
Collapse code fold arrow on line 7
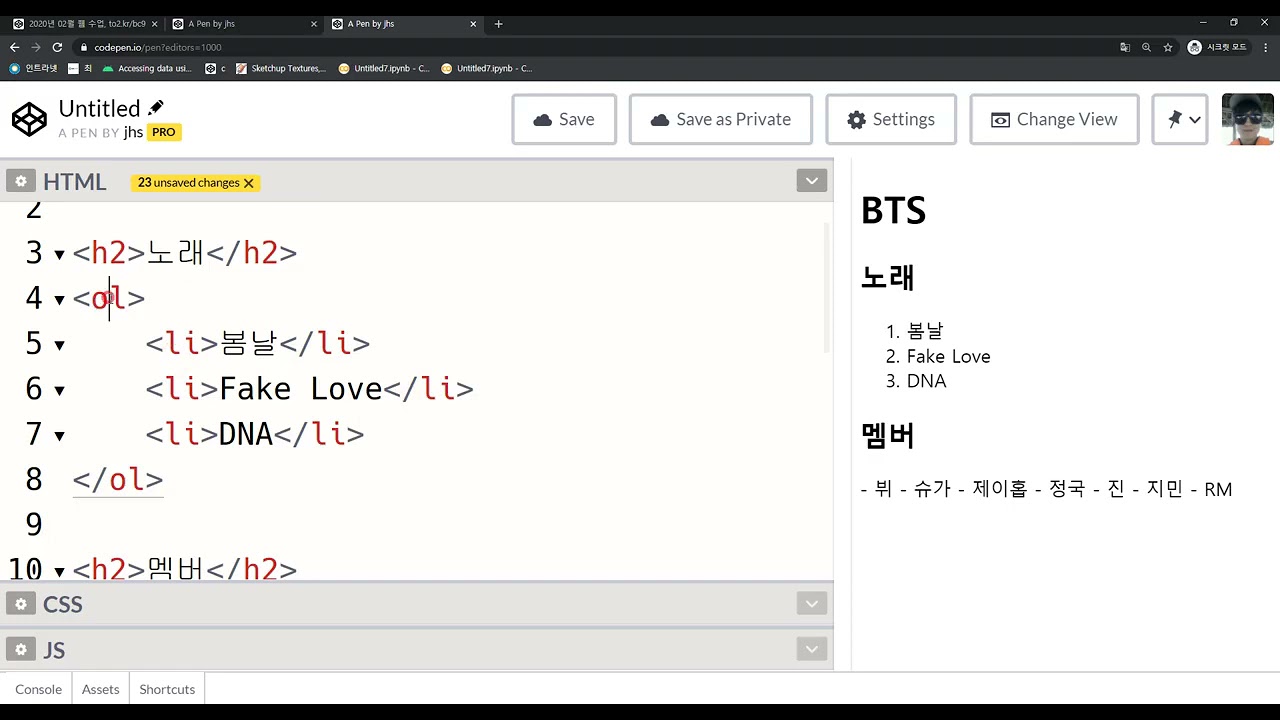click(59, 436)
